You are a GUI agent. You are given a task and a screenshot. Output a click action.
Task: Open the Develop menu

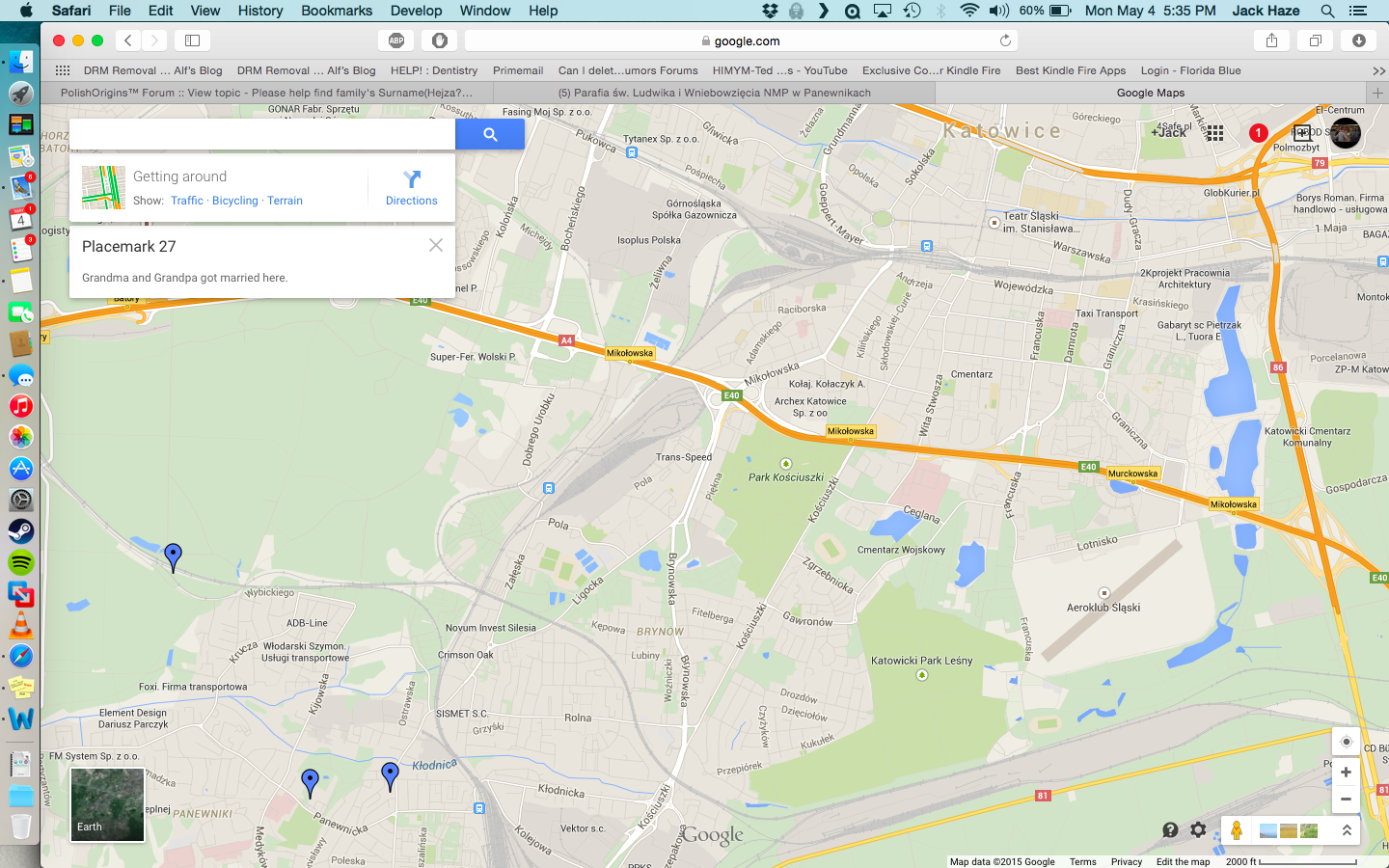click(416, 11)
